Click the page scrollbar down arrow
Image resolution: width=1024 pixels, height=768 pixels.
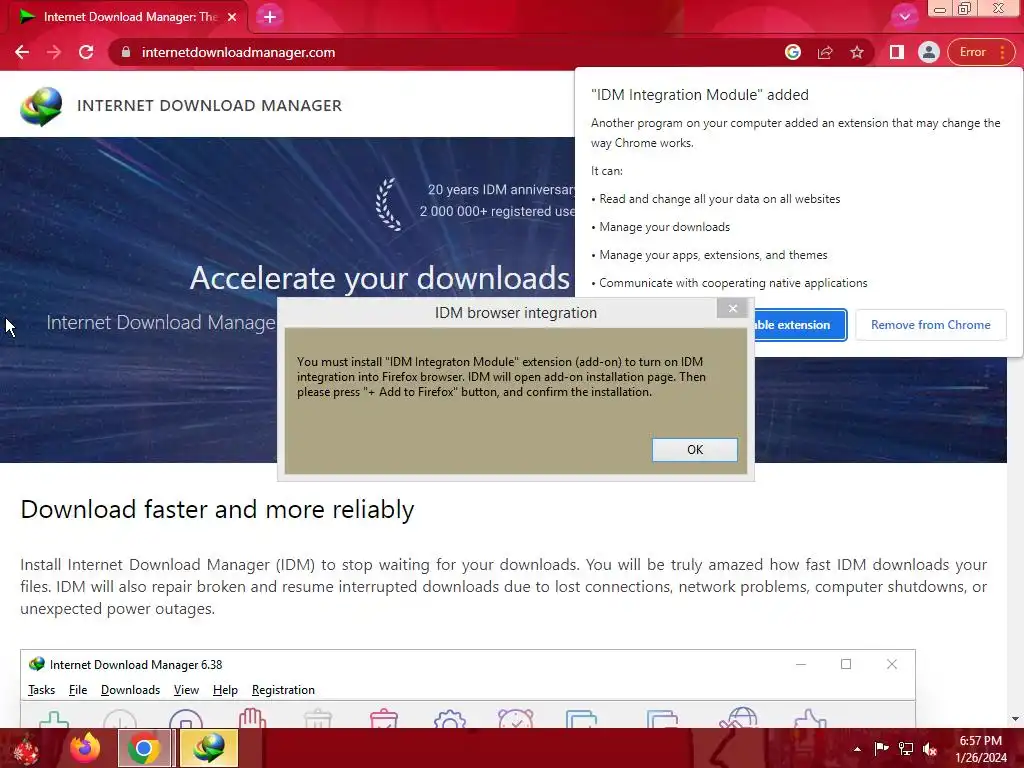pos(1015,719)
